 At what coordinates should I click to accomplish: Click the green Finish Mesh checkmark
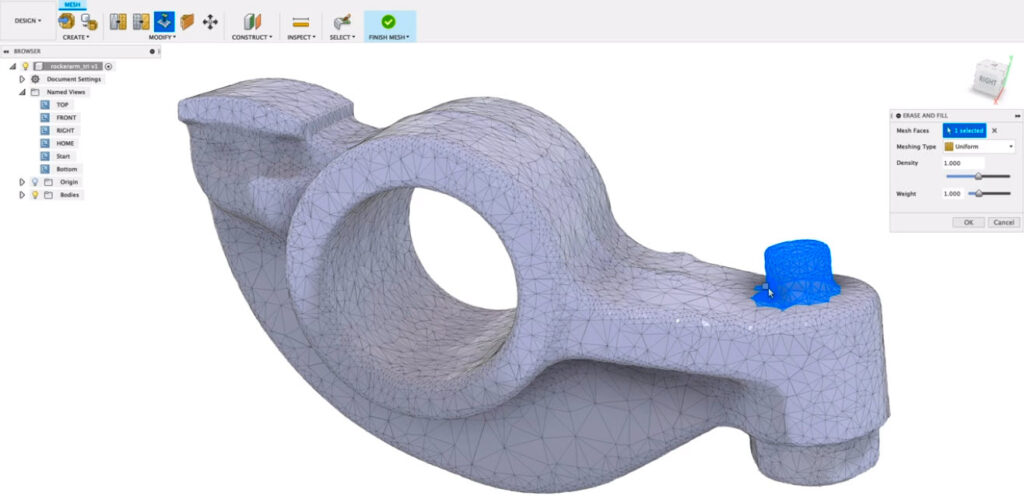[389, 22]
